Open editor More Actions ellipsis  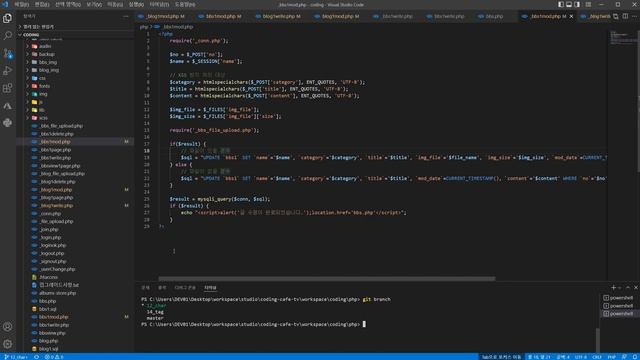click(635, 16)
